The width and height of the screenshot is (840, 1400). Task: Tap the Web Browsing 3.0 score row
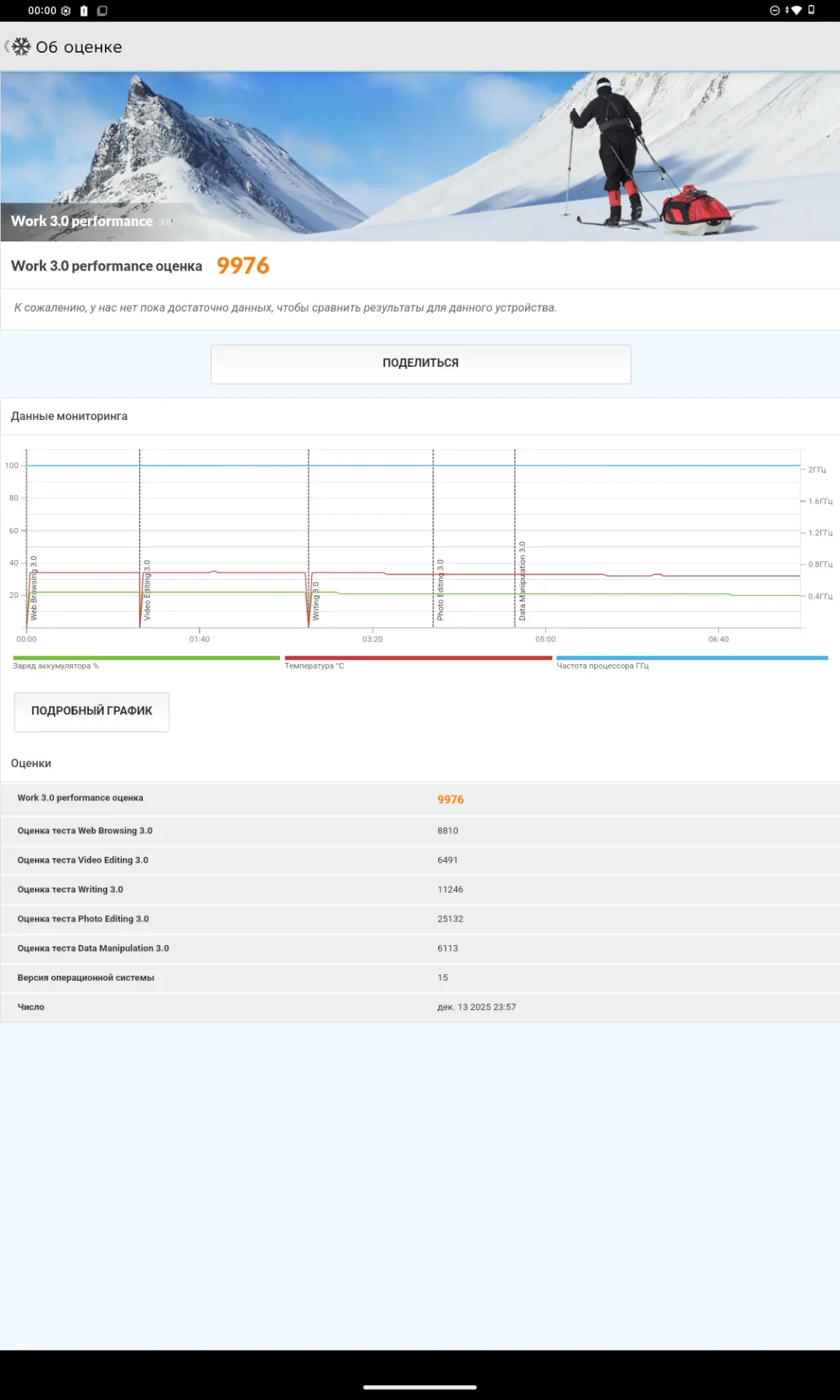pyautogui.click(x=420, y=831)
